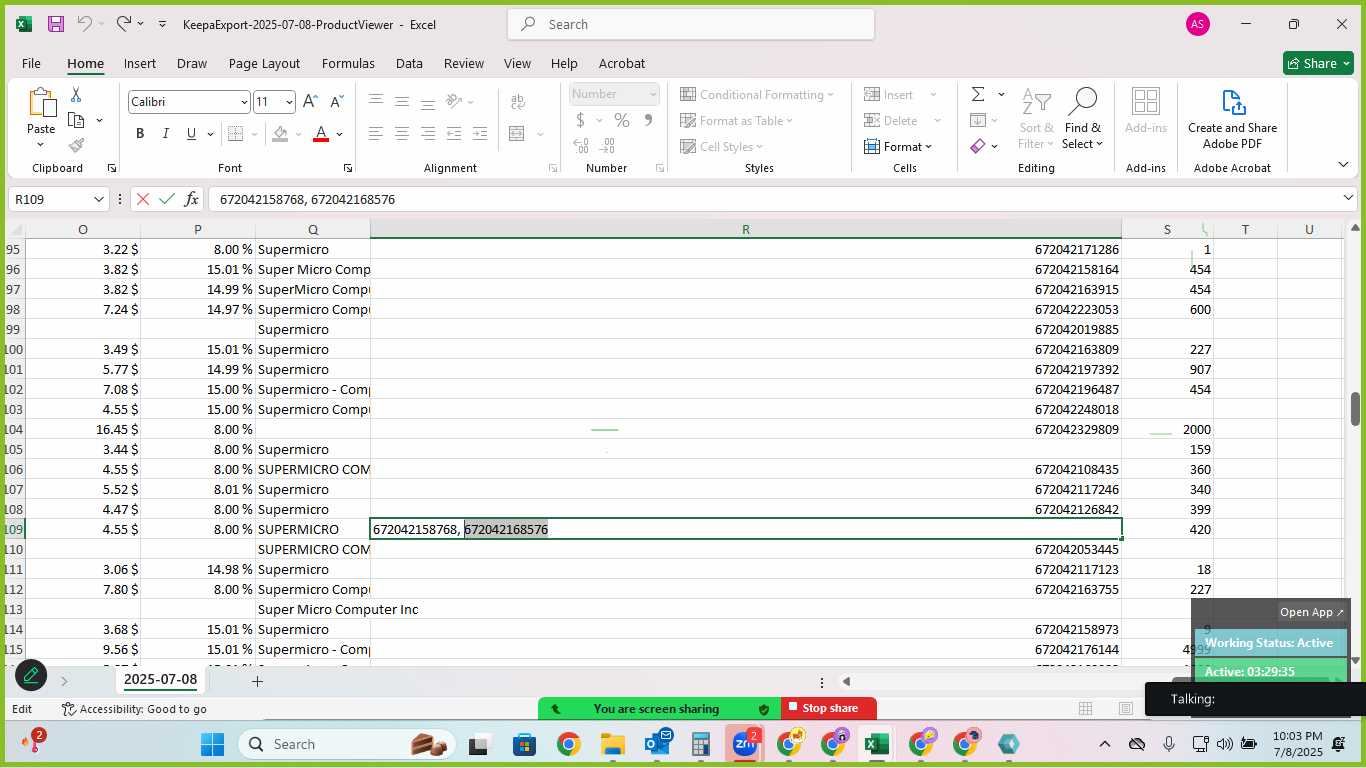Click the Find & Select magnifier icon
The height and width of the screenshot is (768, 1366).
[1082, 102]
